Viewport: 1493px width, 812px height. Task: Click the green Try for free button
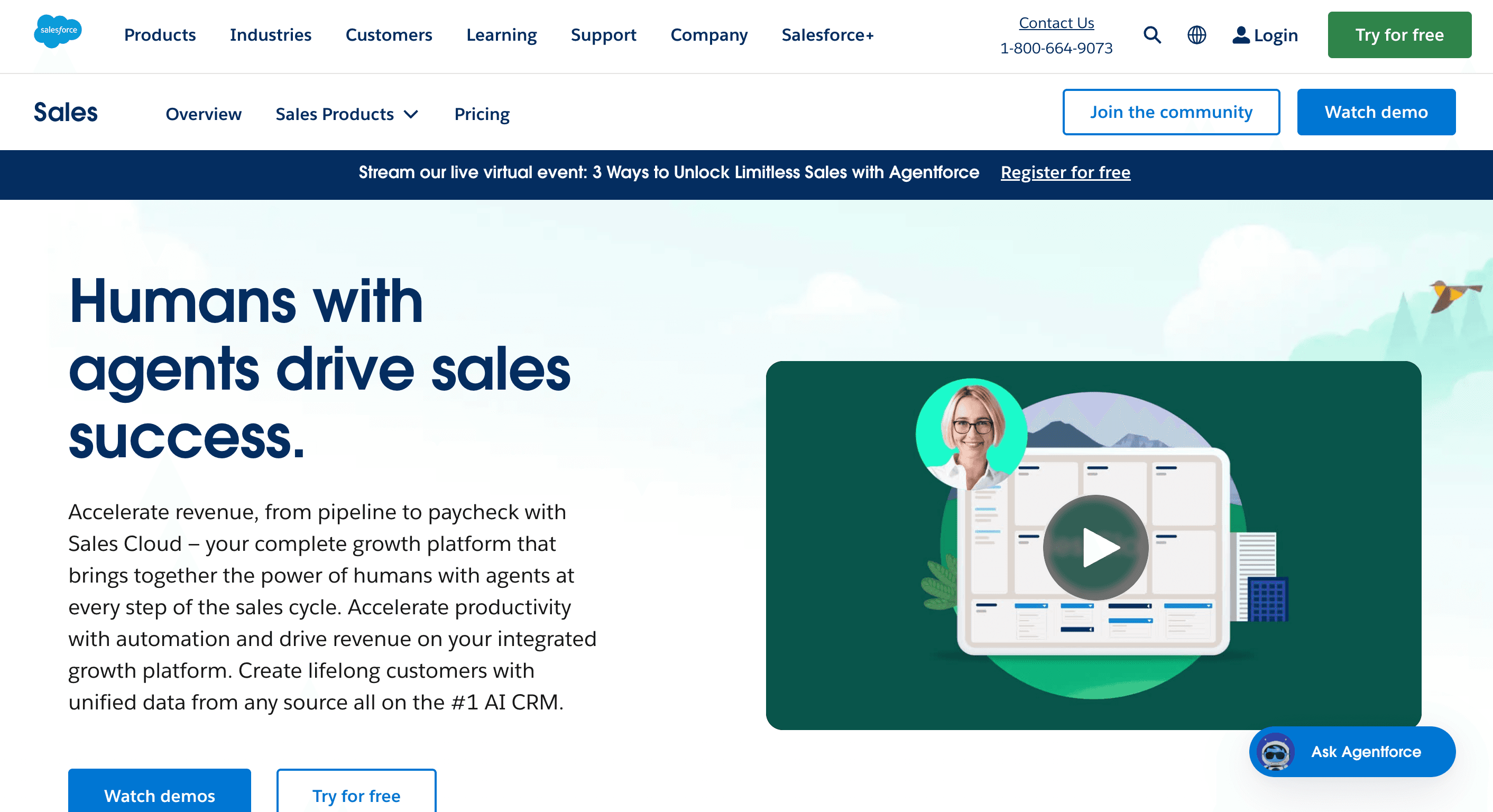(1399, 35)
